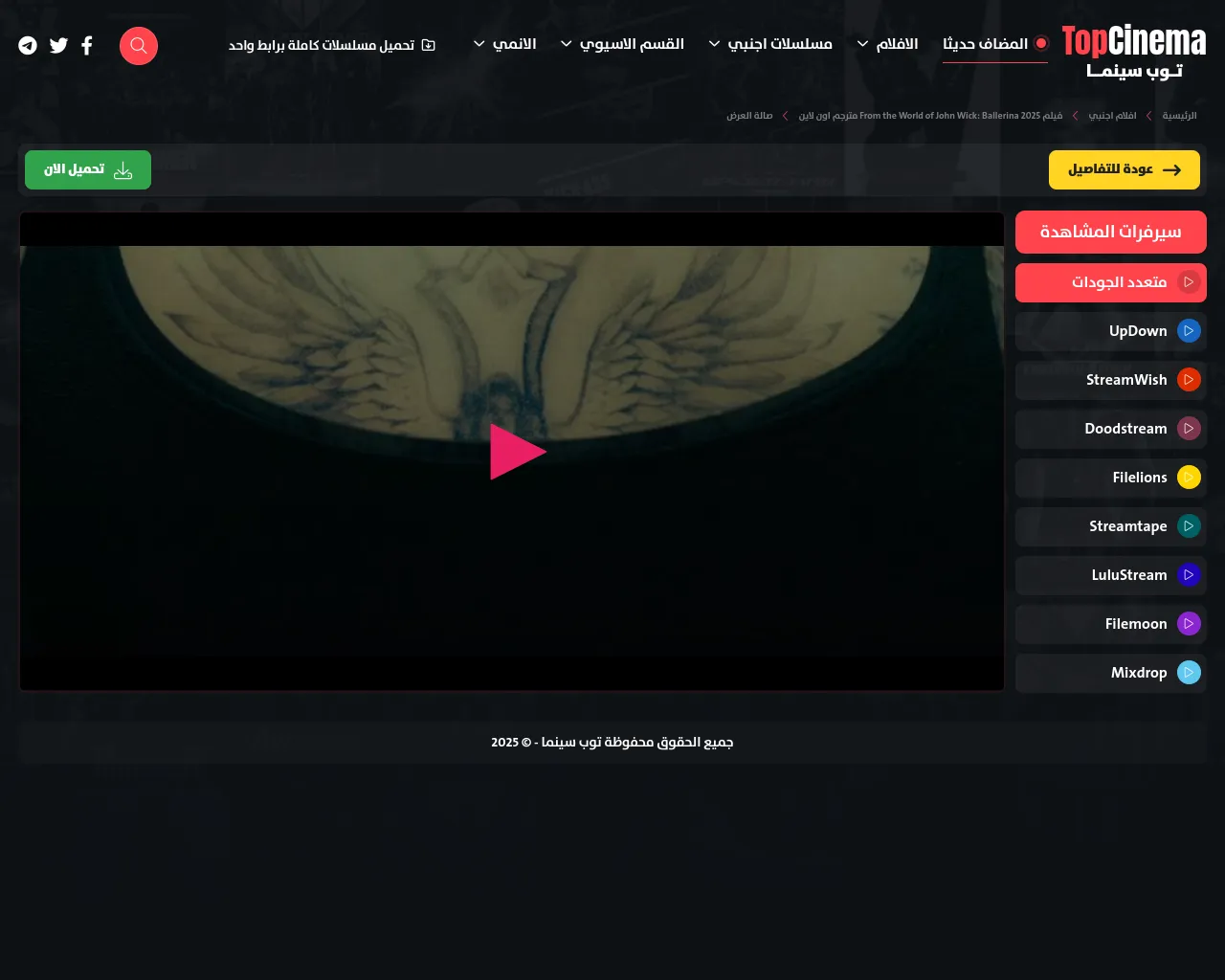Open the Twitter social icon
1225x980 pixels.
tap(59, 46)
